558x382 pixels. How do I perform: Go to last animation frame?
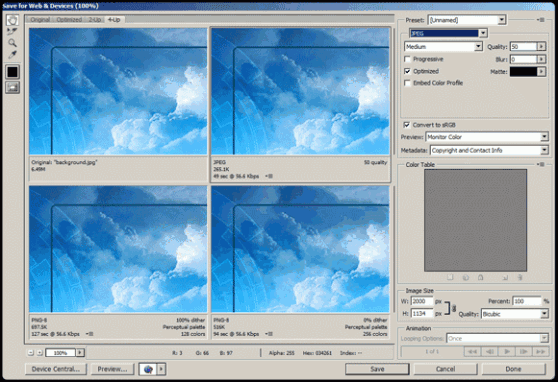point(540,352)
